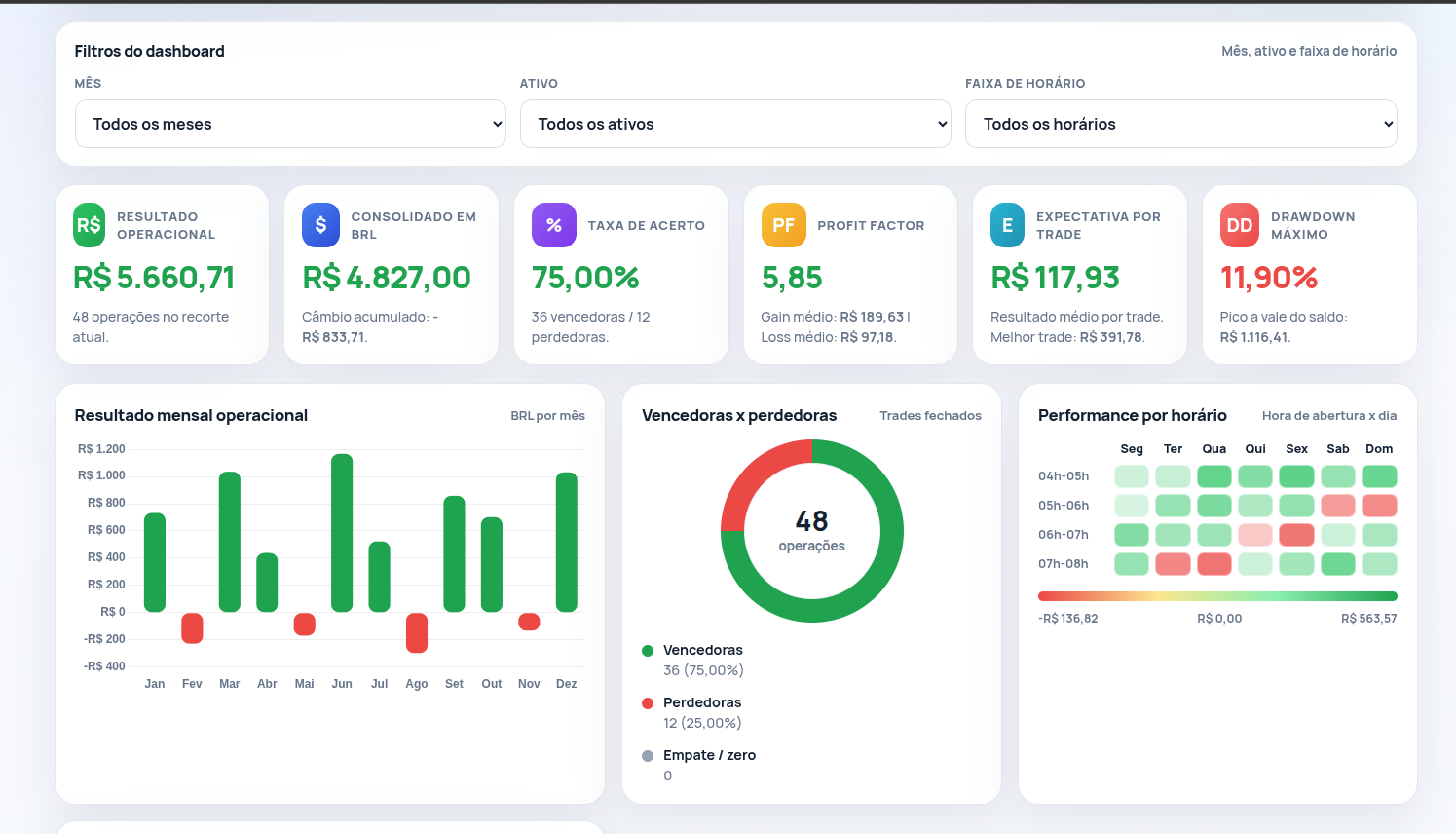This screenshot has height=834, width=1456.
Task: Click the Melhor trade R$ 391,78 text
Action: tap(1068, 337)
